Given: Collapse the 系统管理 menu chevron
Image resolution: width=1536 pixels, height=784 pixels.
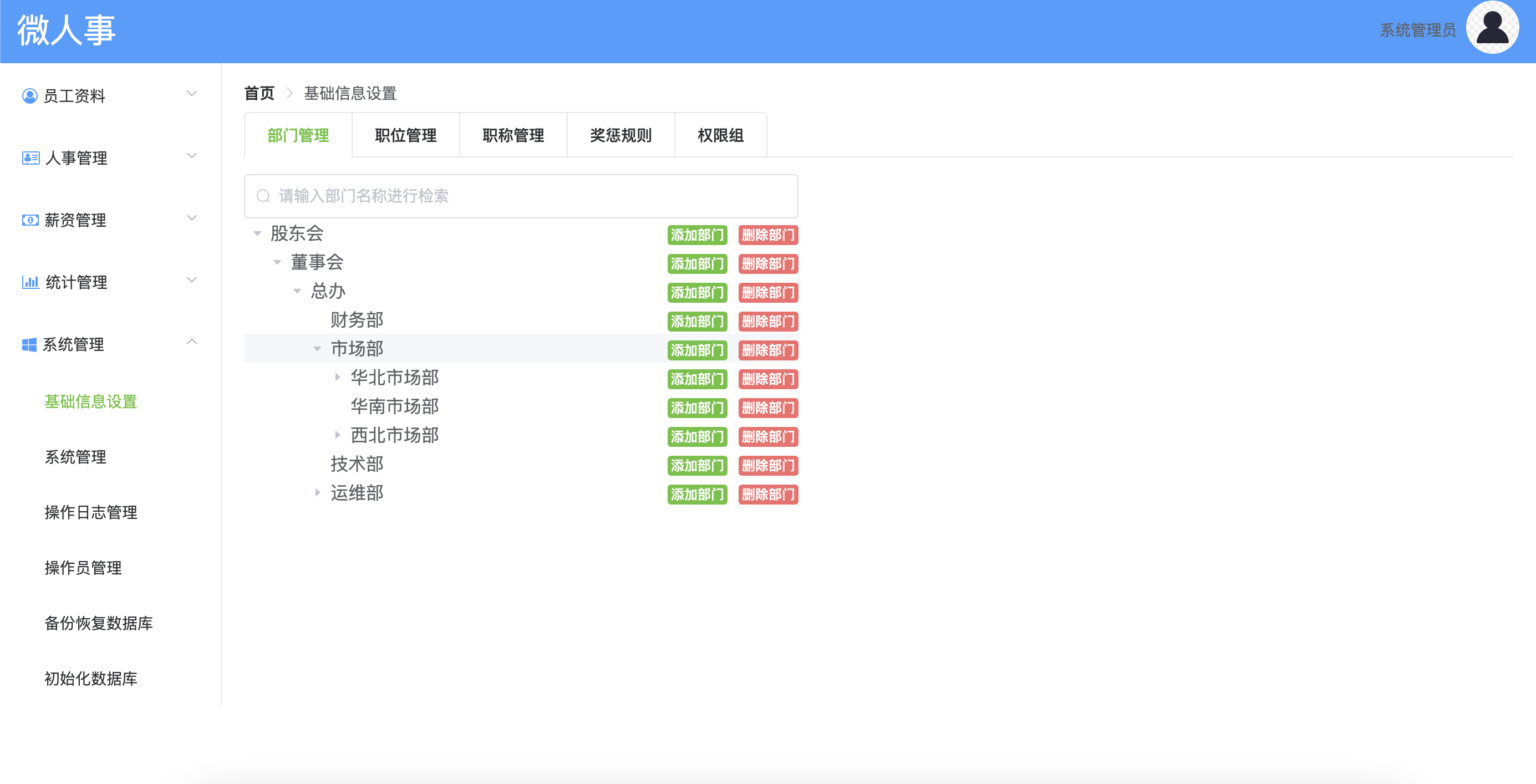Looking at the screenshot, I should tap(192, 342).
